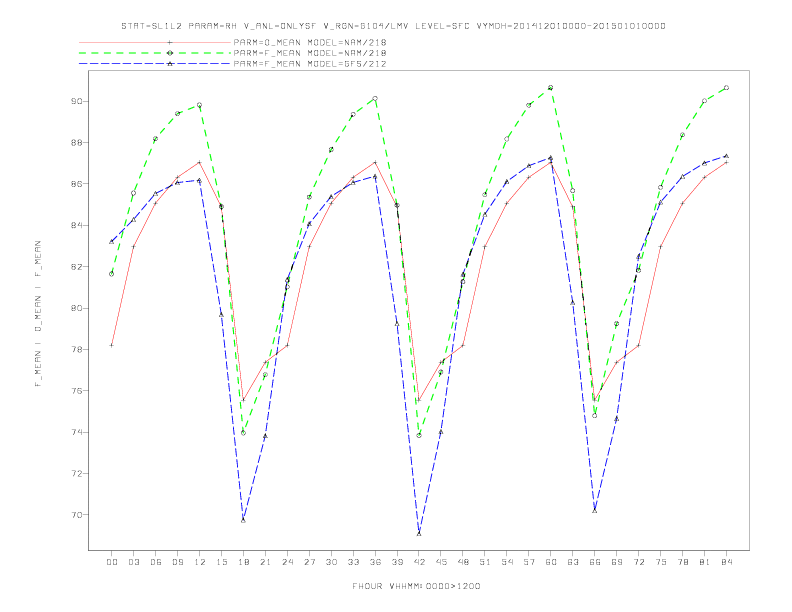Image resolution: width=792 pixels, height=612 pixels.
Task: Click x-axis forecast hour label 33
Action: [x=353, y=562]
